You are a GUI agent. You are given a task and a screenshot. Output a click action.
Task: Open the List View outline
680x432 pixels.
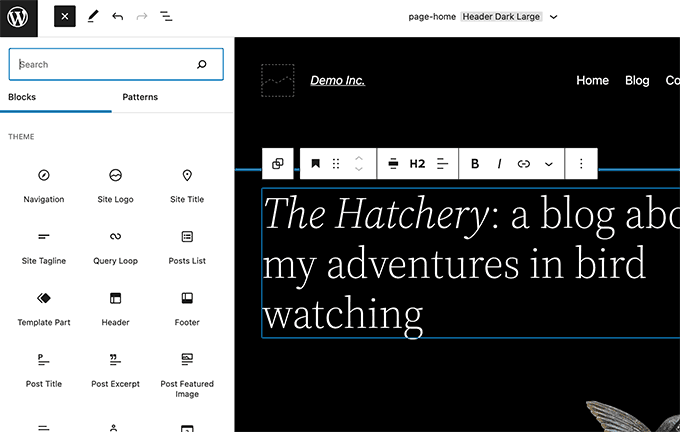point(166,17)
